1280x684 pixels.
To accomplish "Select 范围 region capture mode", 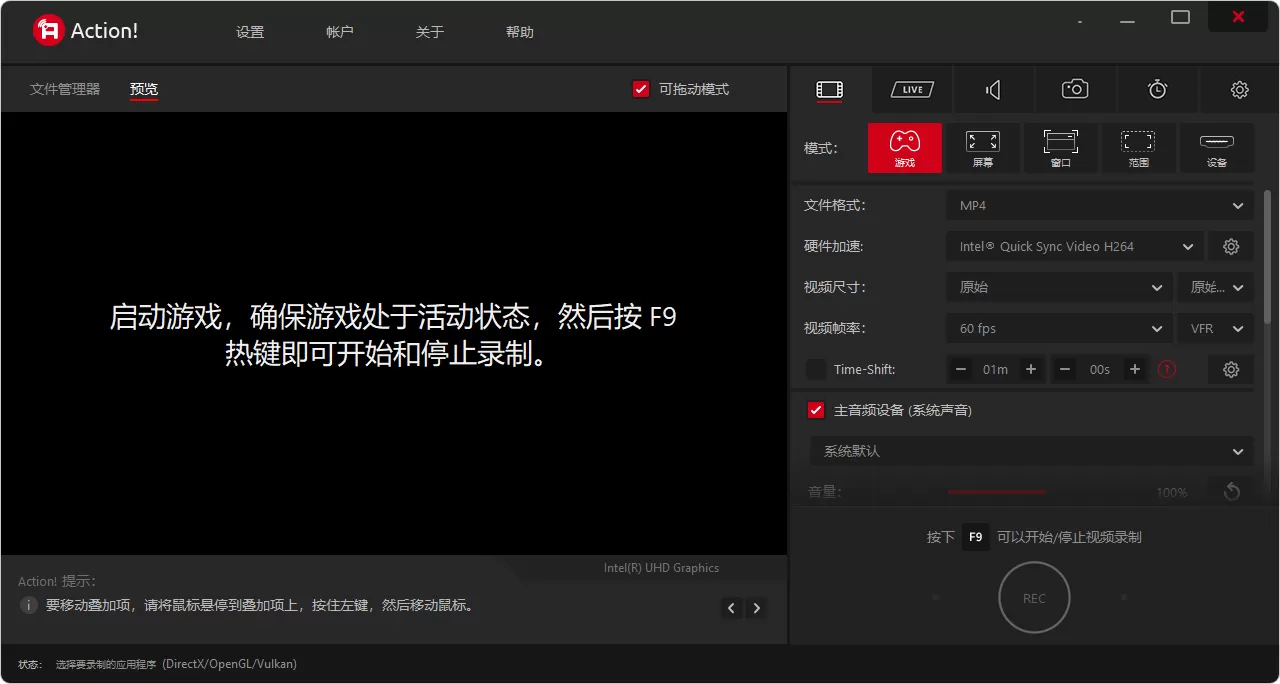I will [1138, 147].
